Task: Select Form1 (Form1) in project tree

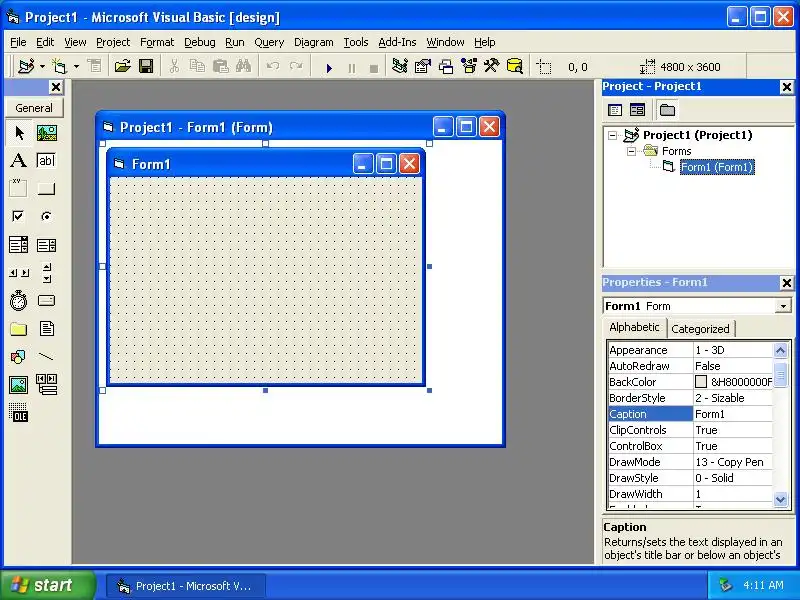Action: click(x=717, y=167)
